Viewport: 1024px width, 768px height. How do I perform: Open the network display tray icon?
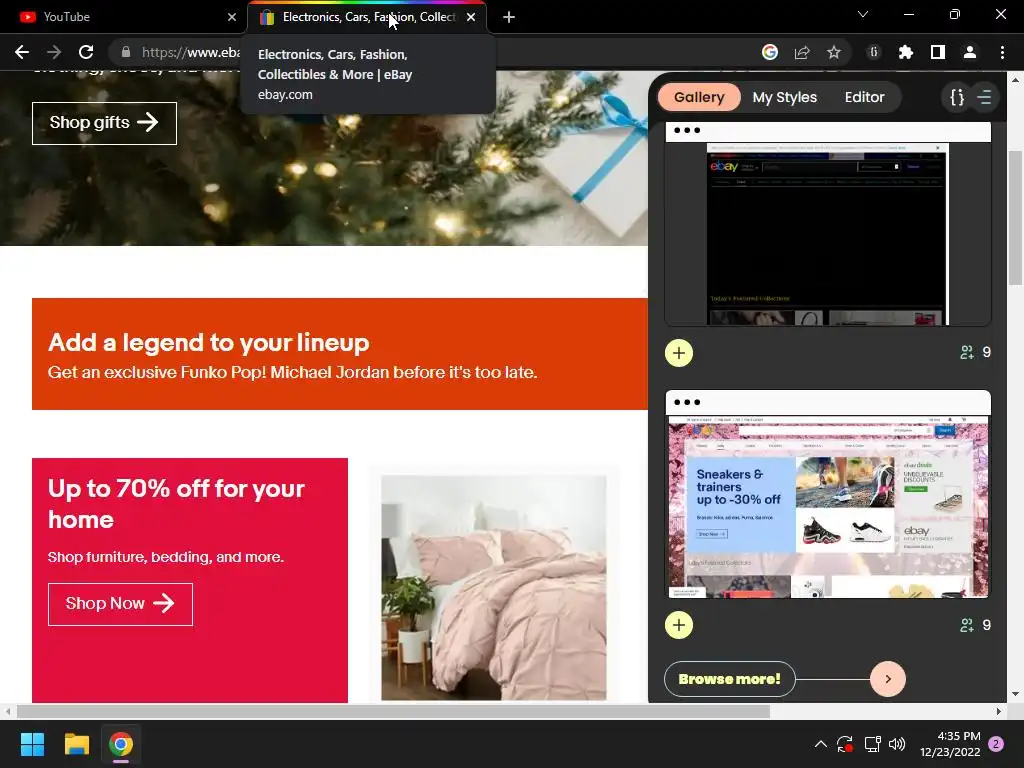point(872,744)
